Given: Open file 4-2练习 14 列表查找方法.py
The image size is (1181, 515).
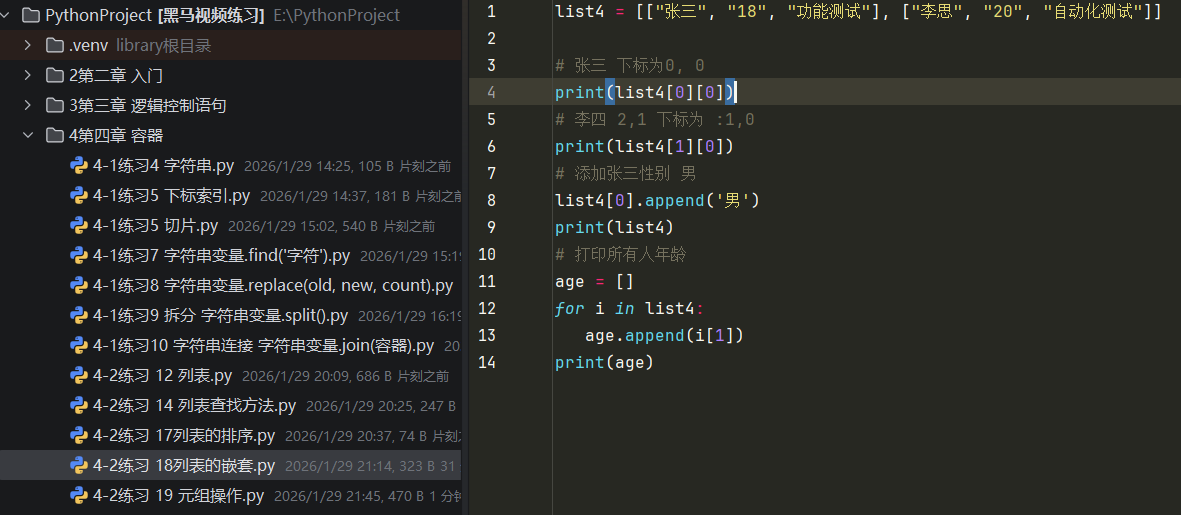Looking at the screenshot, I should pyautogui.click(x=194, y=406).
